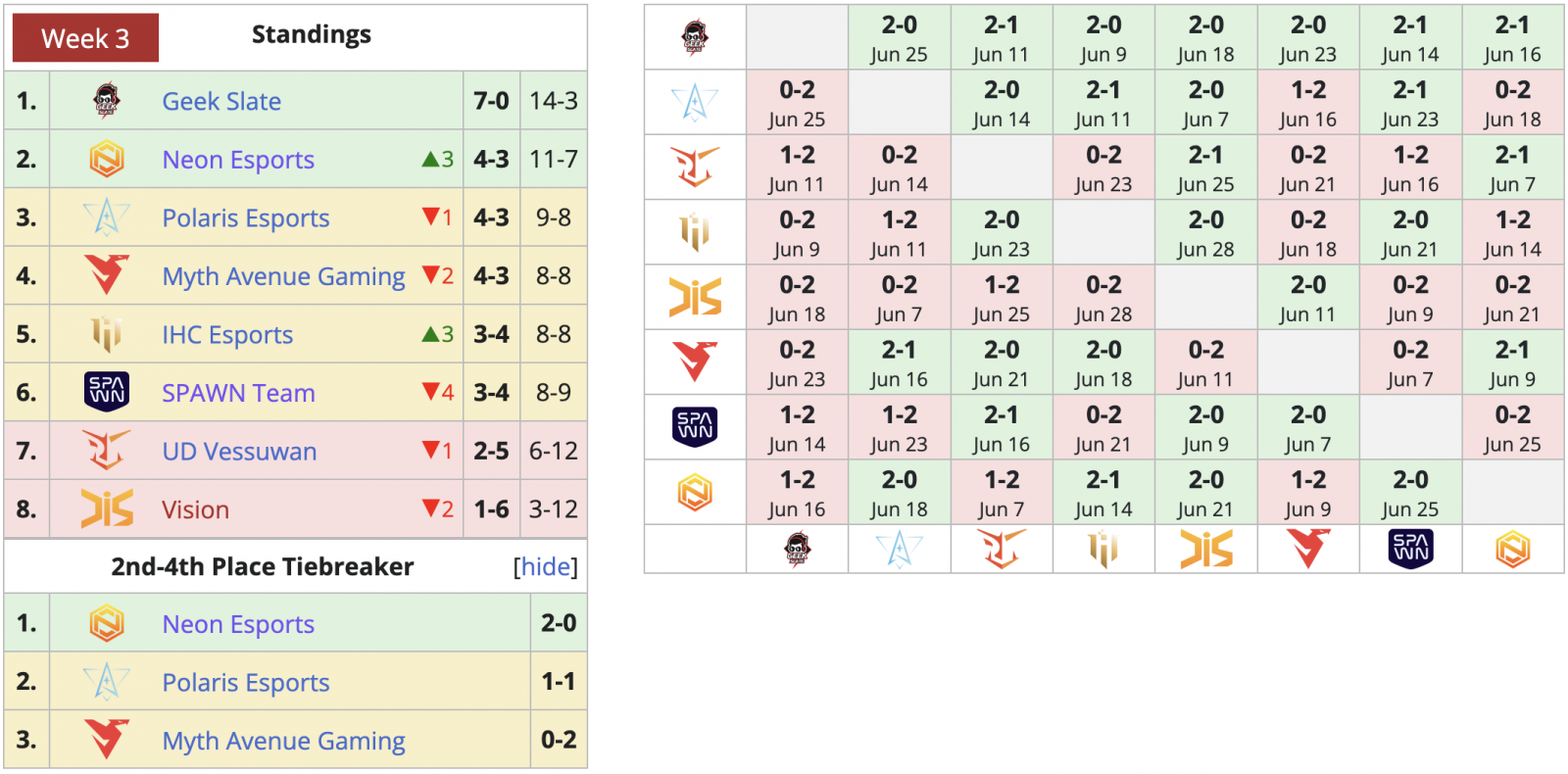Open UD Vessuwan team page link
1568x774 pixels.
[x=239, y=451]
